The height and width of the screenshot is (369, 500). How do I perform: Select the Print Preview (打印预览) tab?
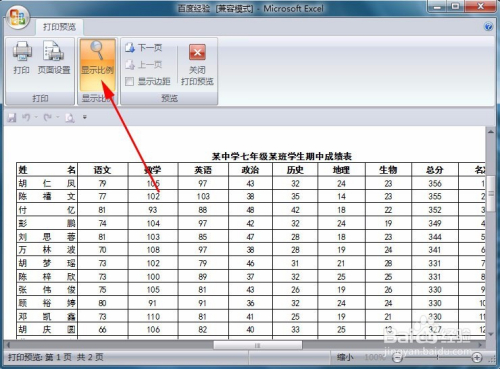[59, 27]
